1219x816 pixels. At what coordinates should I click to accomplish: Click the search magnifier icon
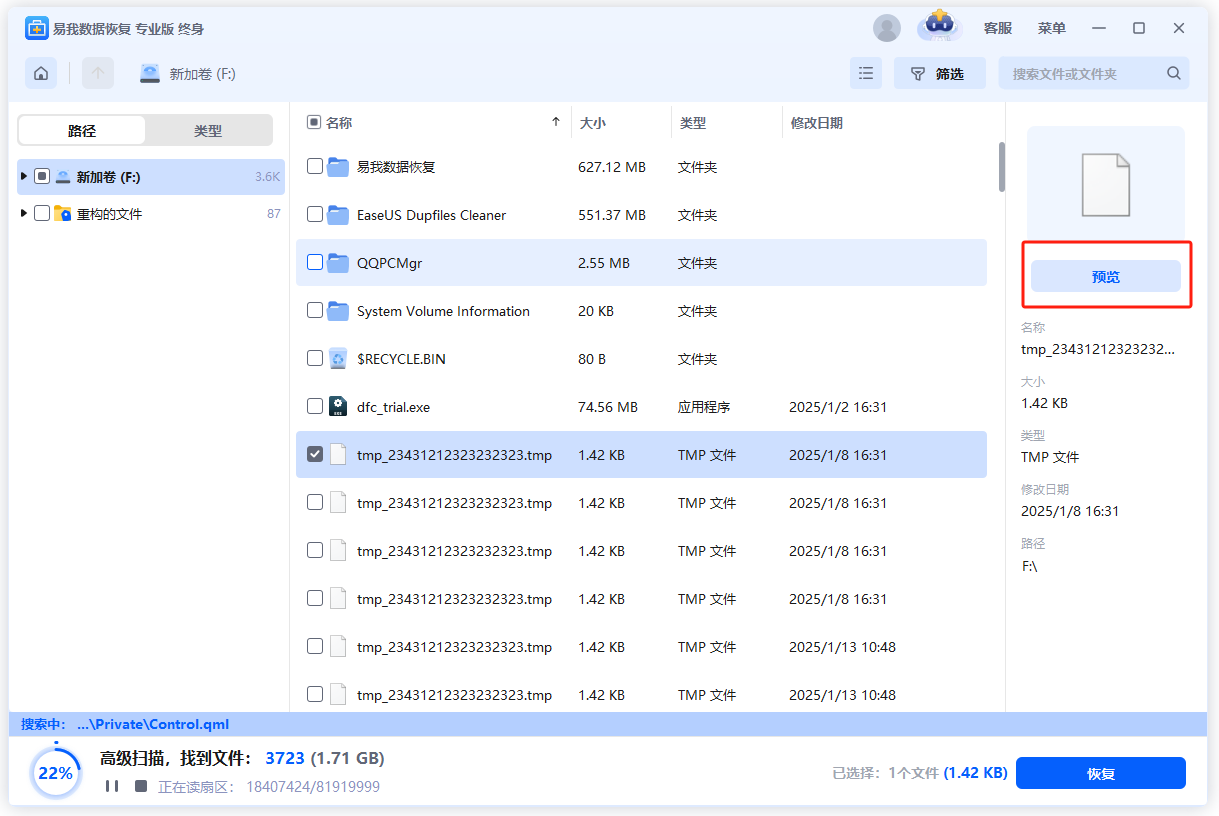point(1174,73)
